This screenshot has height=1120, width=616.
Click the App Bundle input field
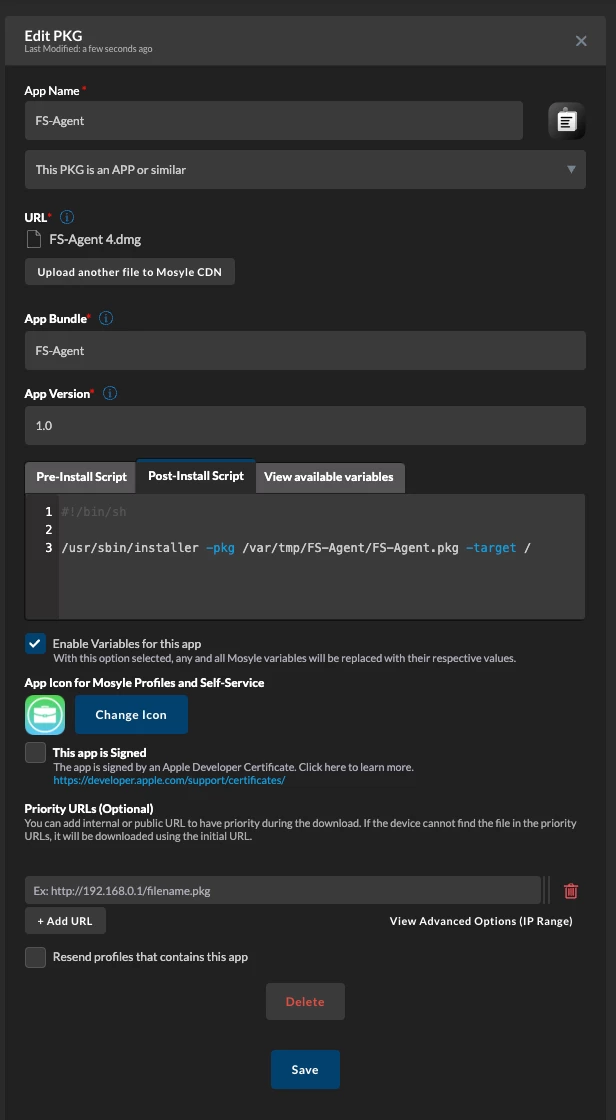(x=305, y=351)
